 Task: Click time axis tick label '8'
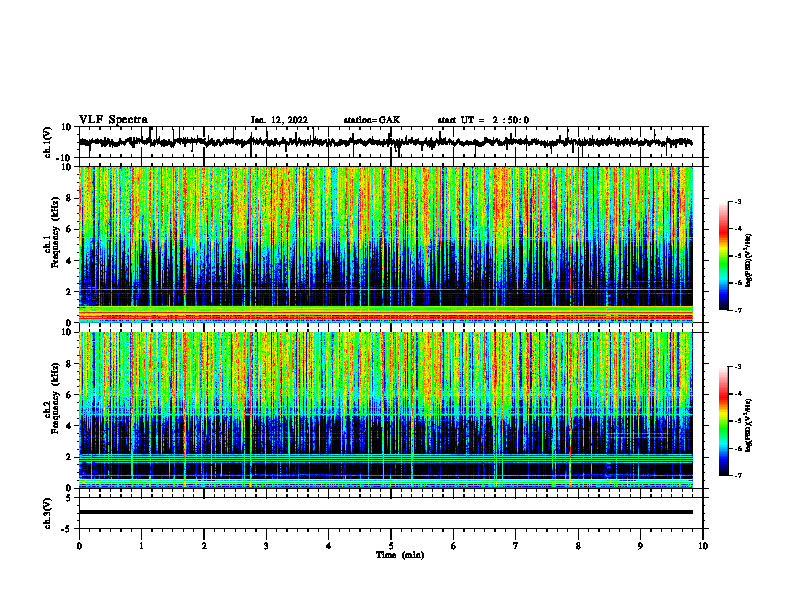click(578, 546)
